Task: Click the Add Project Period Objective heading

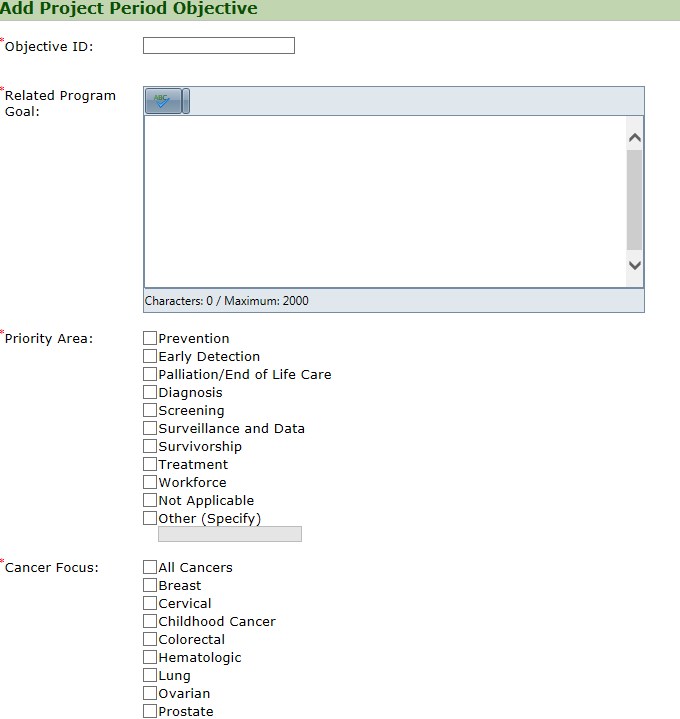Action: point(129,8)
